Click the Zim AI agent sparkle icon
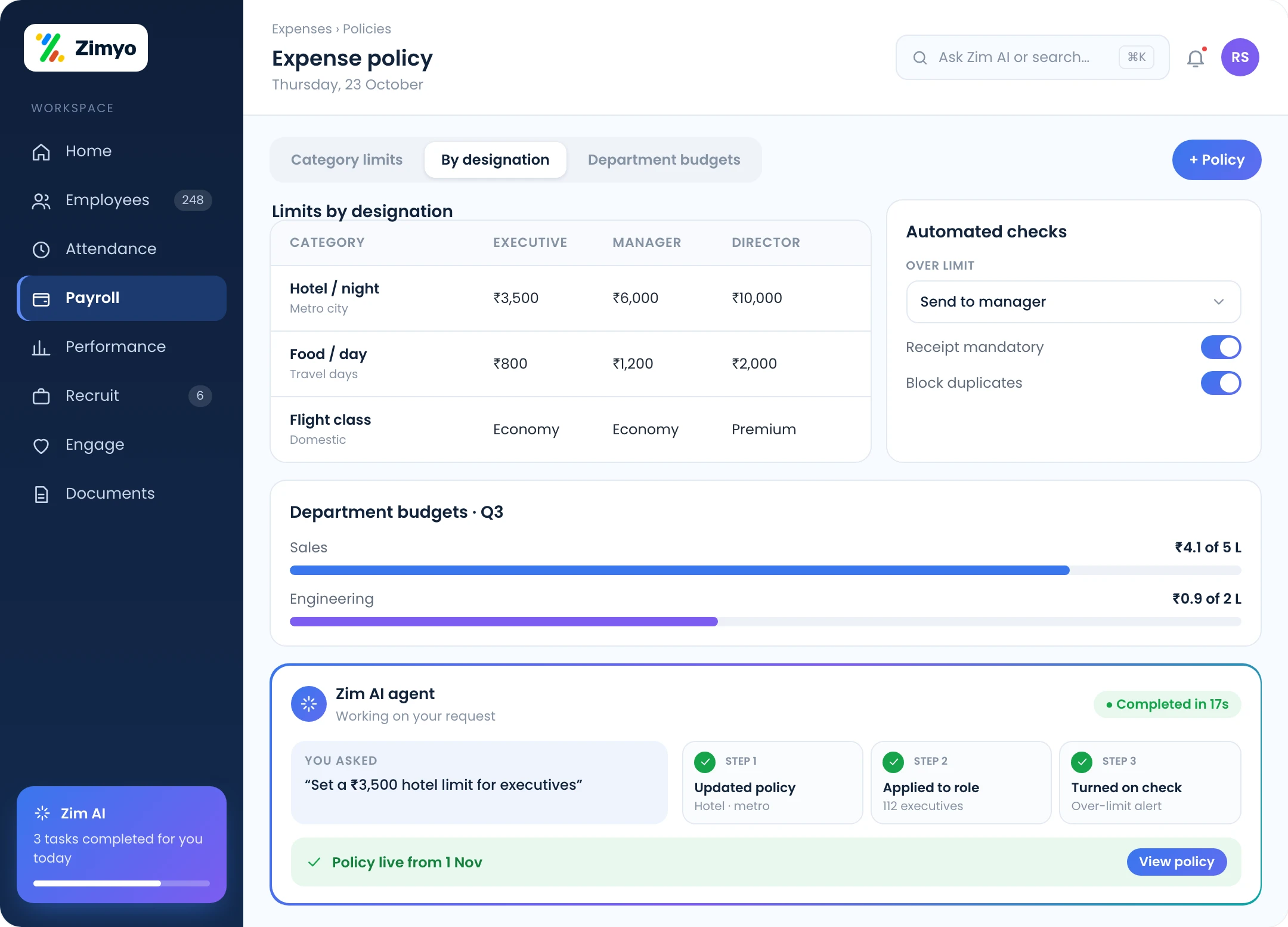 pyautogui.click(x=309, y=704)
